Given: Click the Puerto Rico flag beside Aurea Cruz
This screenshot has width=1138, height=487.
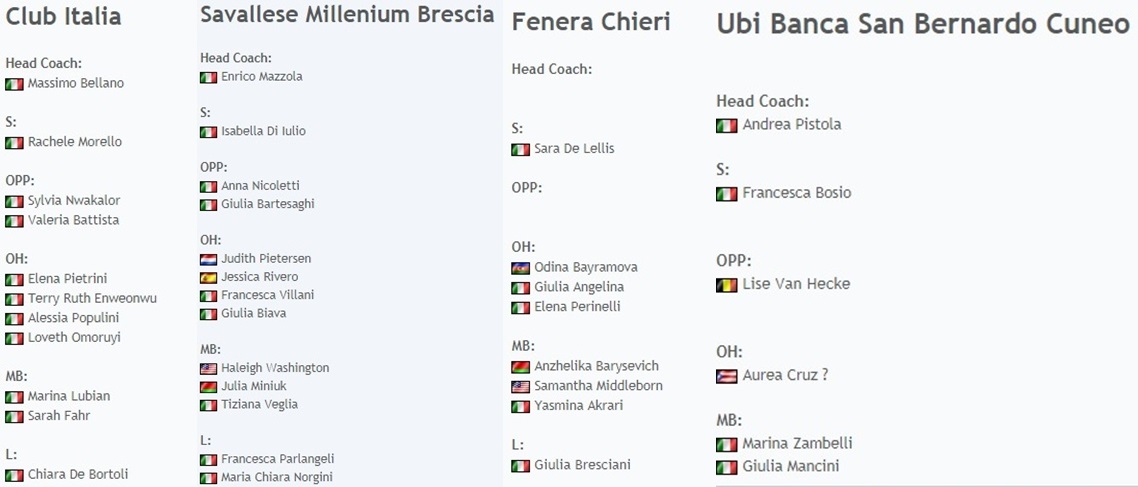Looking at the screenshot, I should tap(727, 376).
